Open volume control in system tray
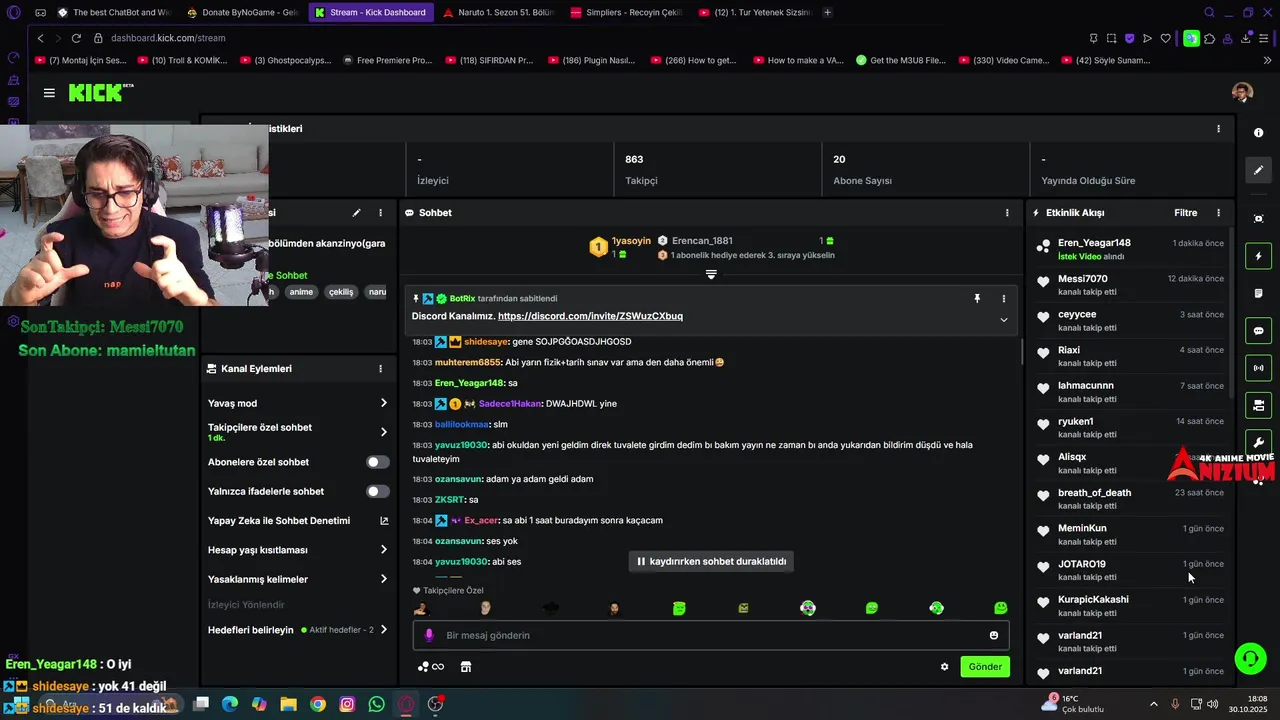The width and height of the screenshot is (1280, 720). tap(1213, 704)
